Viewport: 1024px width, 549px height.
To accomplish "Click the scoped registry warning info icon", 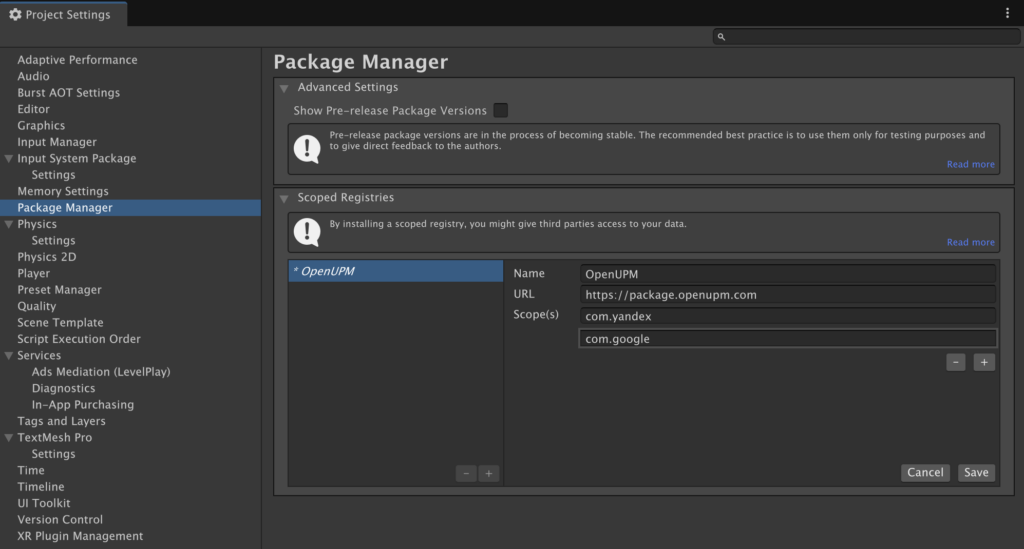I will coord(307,232).
